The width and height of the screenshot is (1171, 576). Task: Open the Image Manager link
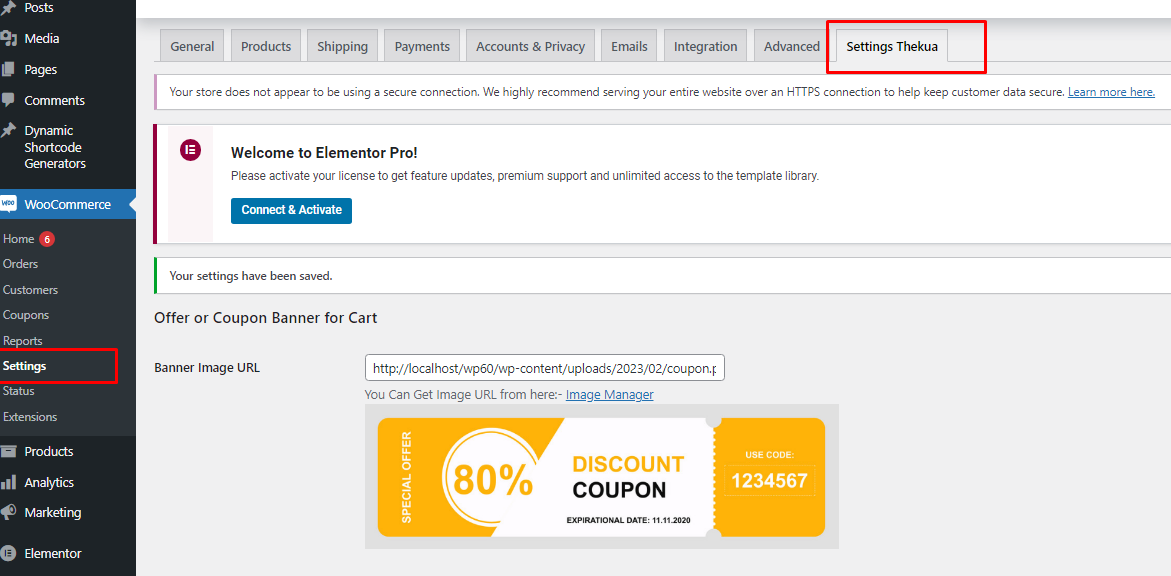pos(609,394)
